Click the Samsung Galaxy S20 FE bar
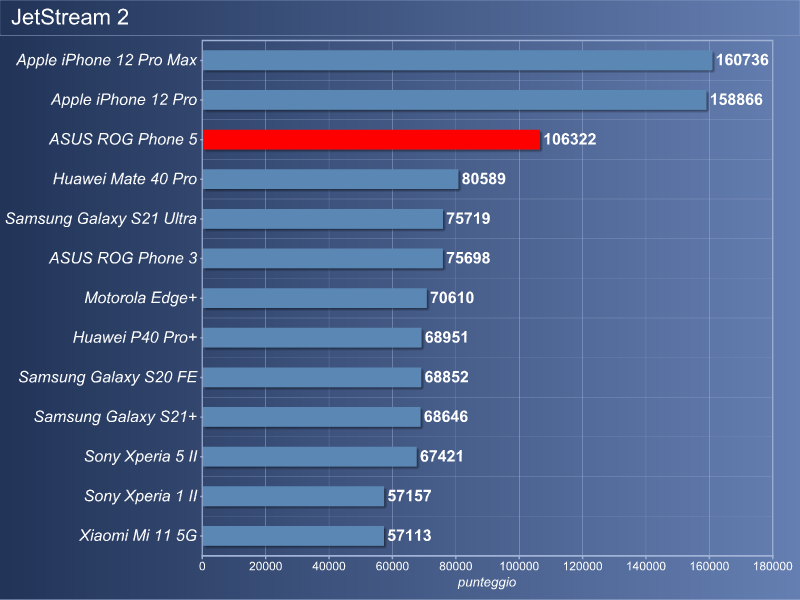The image size is (800, 600). coord(312,378)
